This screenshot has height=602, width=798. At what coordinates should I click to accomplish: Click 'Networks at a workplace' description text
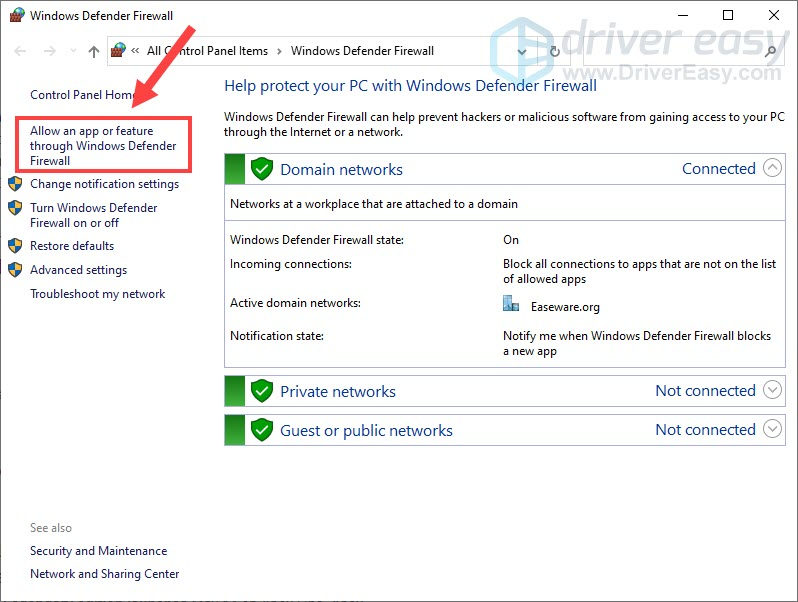pos(374,204)
